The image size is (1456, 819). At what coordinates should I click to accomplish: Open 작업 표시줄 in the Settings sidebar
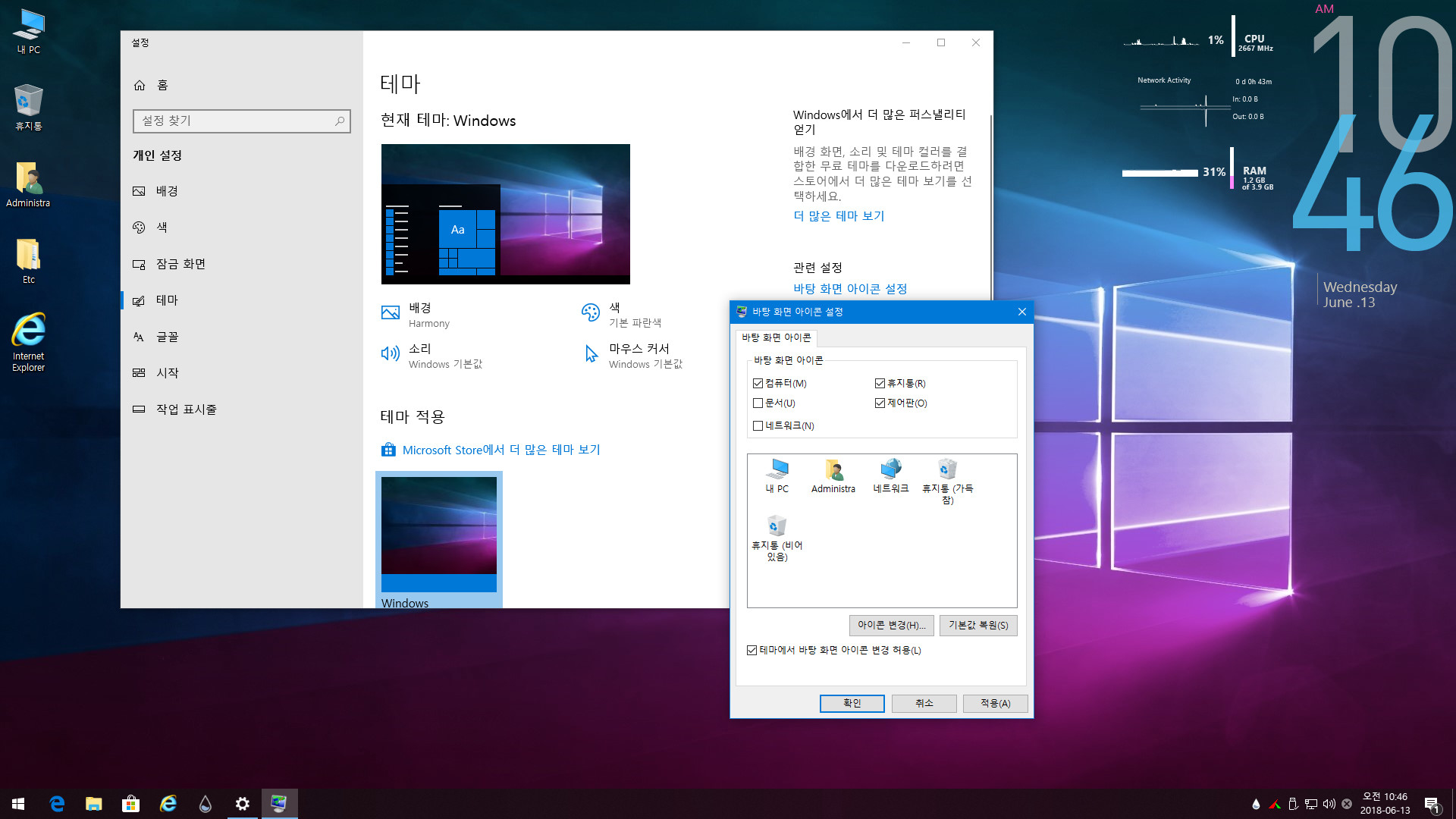[241, 409]
